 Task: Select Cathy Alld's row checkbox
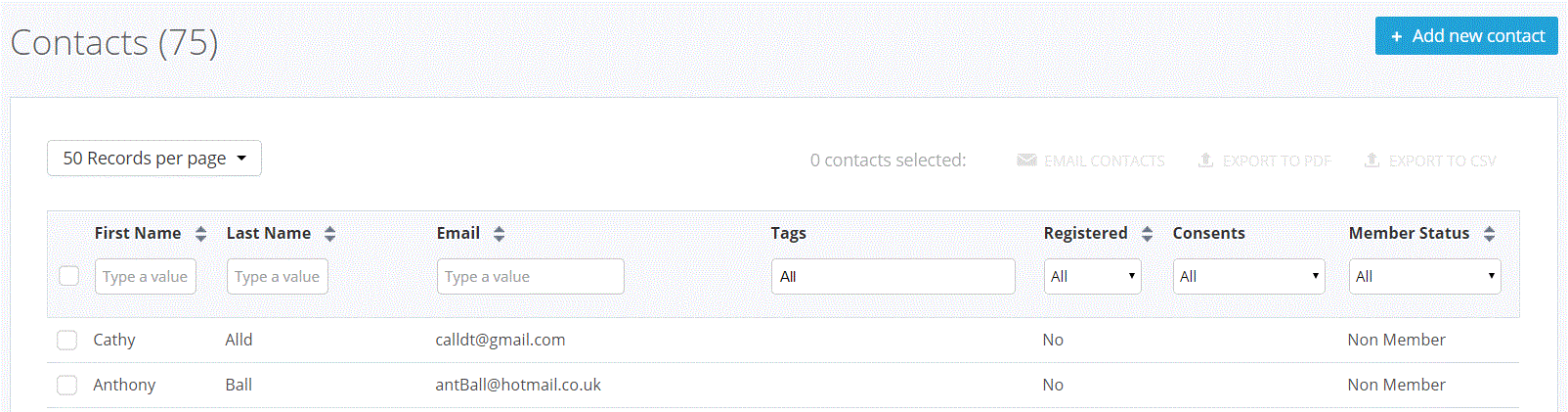coord(66,340)
